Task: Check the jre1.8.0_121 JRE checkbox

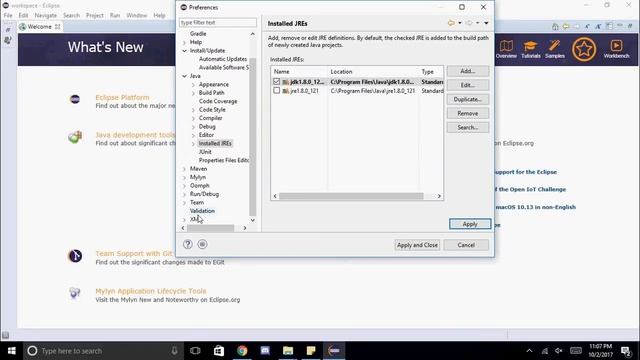Action: [277, 91]
